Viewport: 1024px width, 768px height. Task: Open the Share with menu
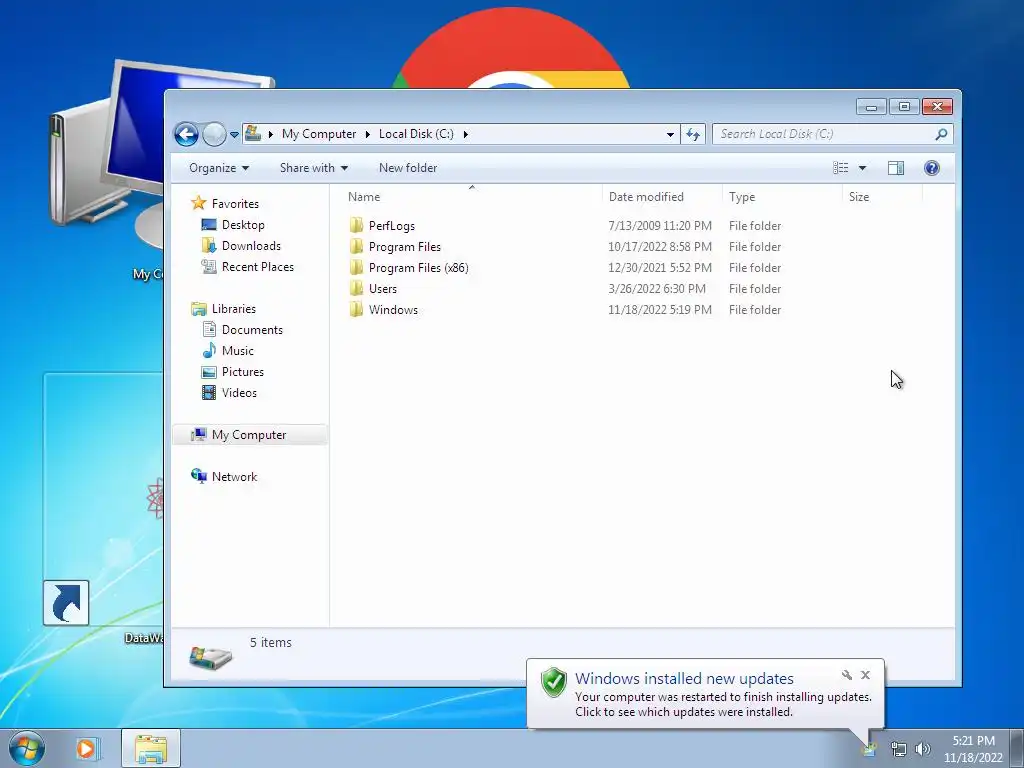point(313,168)
